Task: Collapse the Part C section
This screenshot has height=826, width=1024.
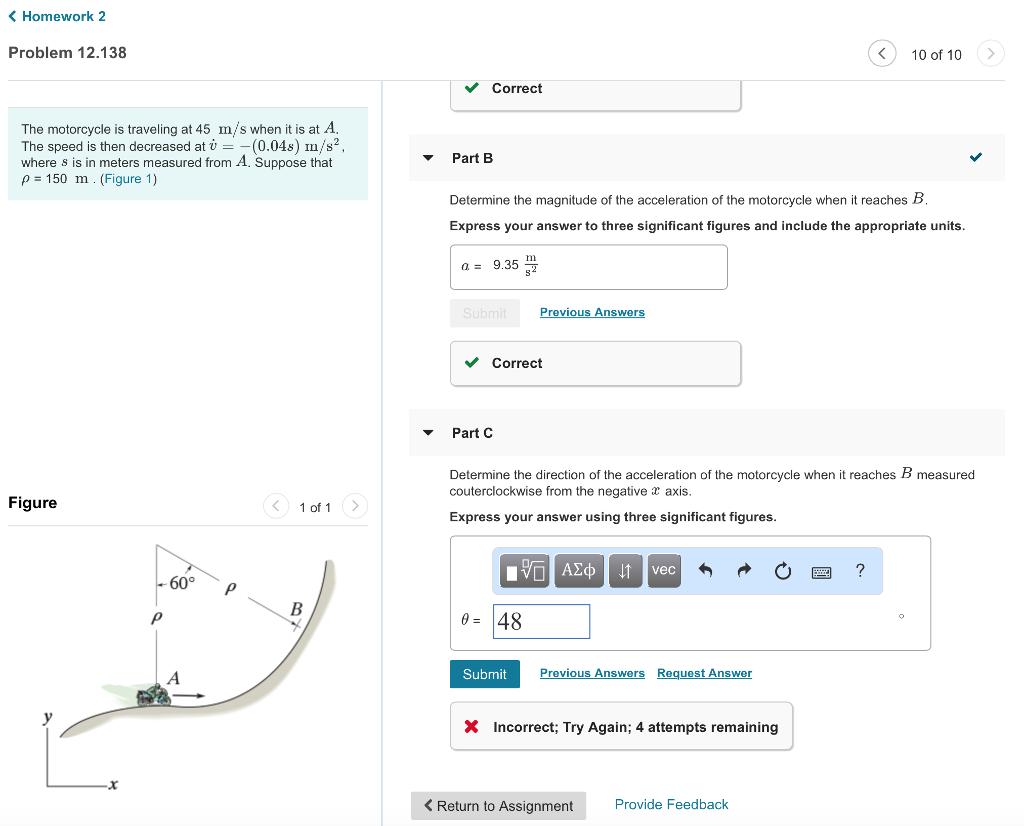Action: click(x=428, y=432)
